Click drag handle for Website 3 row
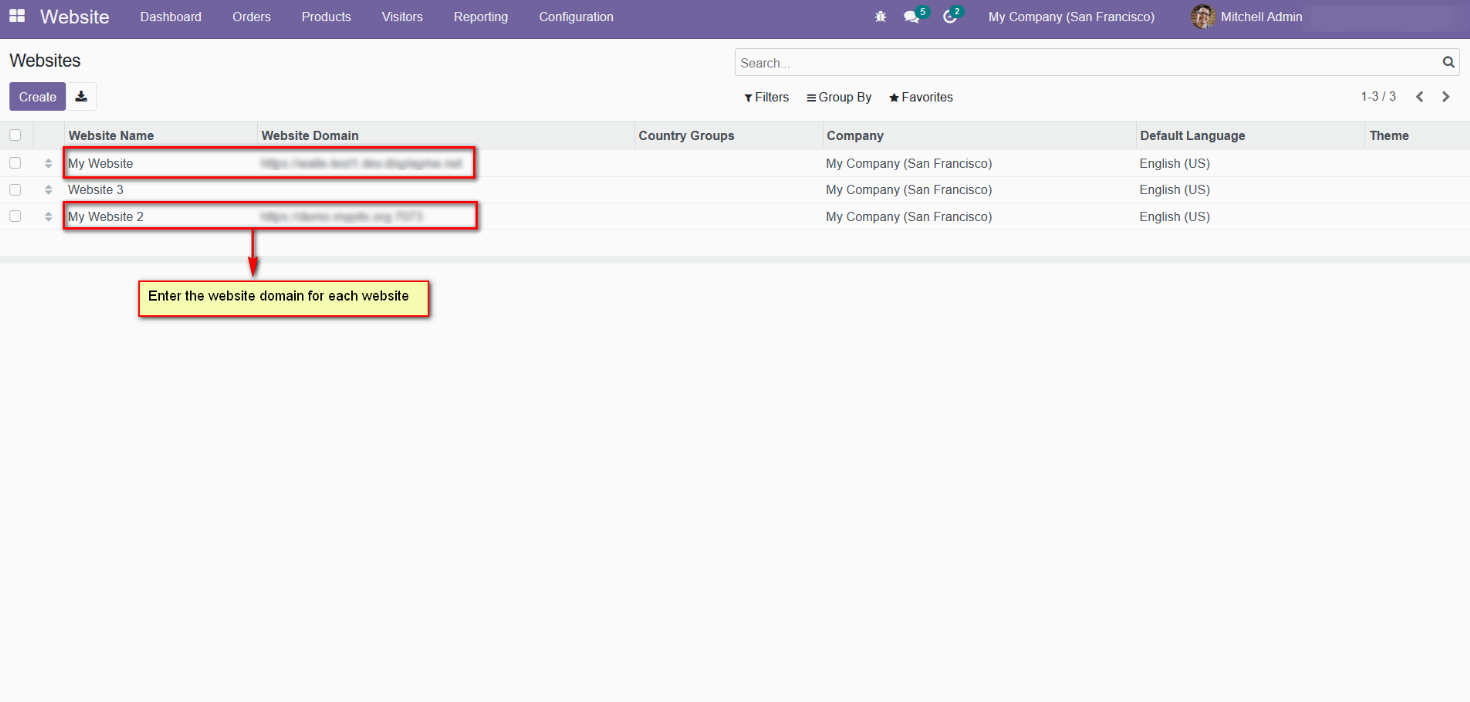Viewport: 1470px width, 702px height. (48, 190)
